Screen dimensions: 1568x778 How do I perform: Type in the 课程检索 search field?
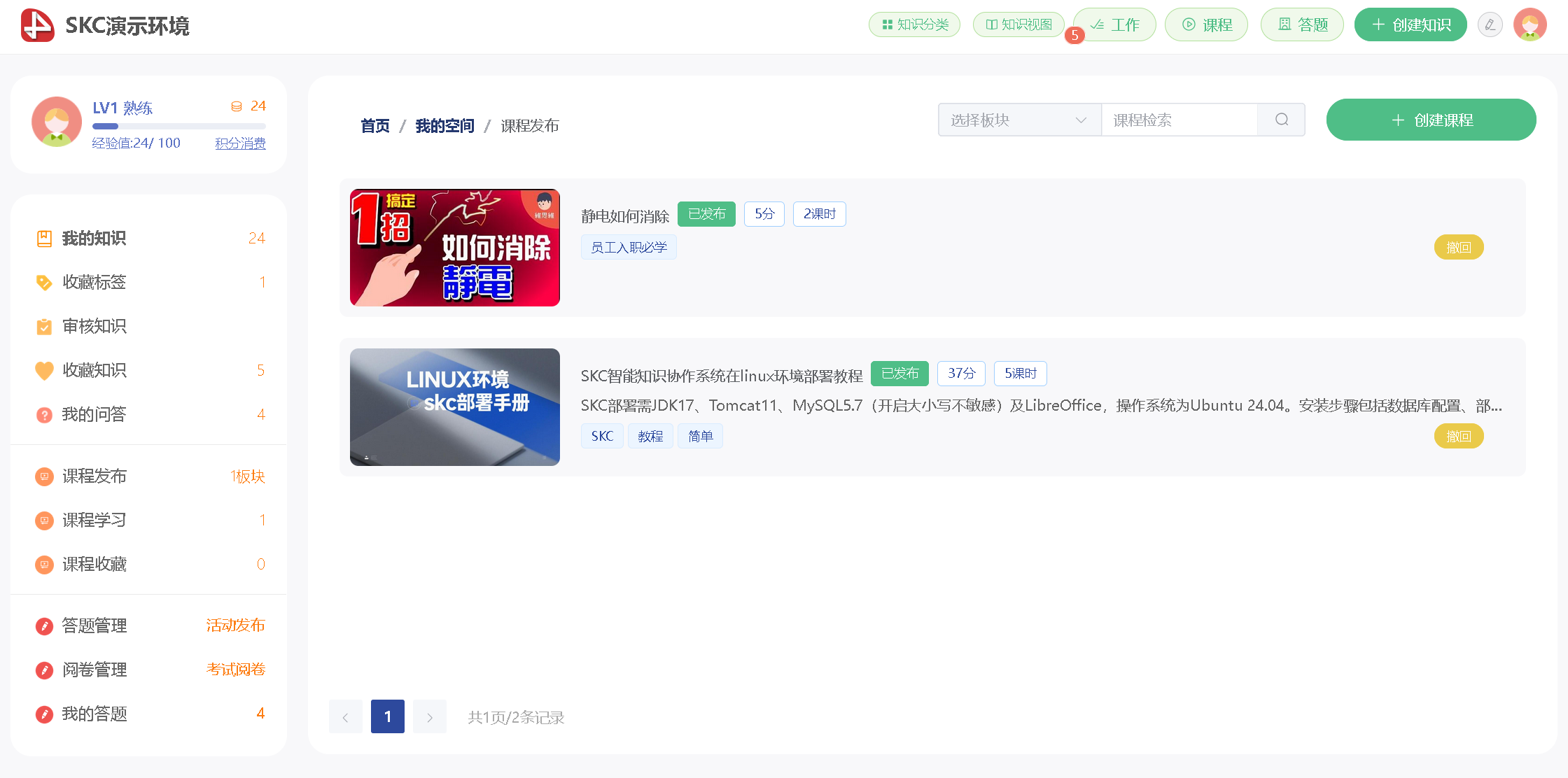(x=1179, y=120)
